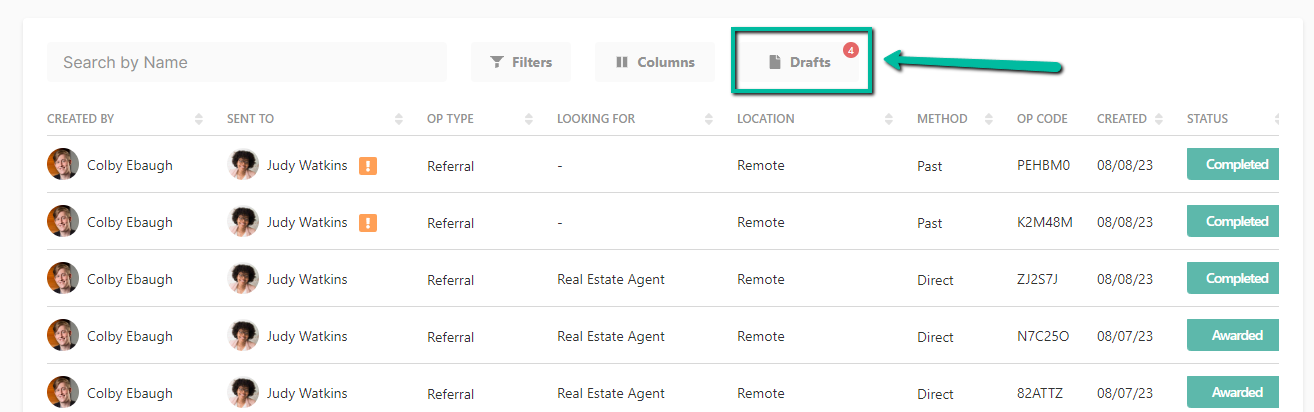Click the Search by Name field

click(246, 62)
